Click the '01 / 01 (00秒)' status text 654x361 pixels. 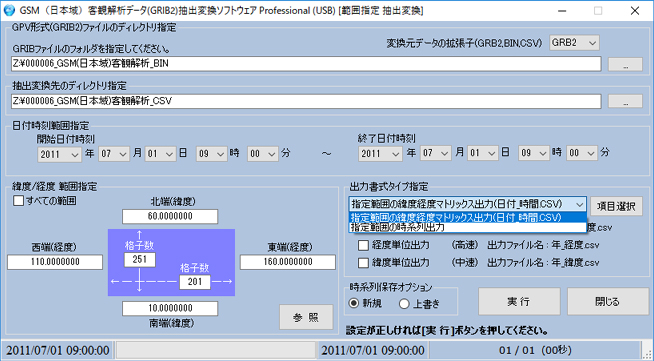tap(536, 350)
